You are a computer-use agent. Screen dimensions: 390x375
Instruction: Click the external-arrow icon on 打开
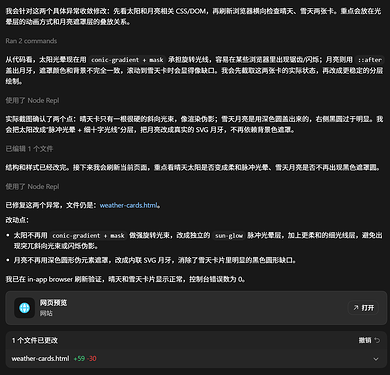tap(356, 308)
